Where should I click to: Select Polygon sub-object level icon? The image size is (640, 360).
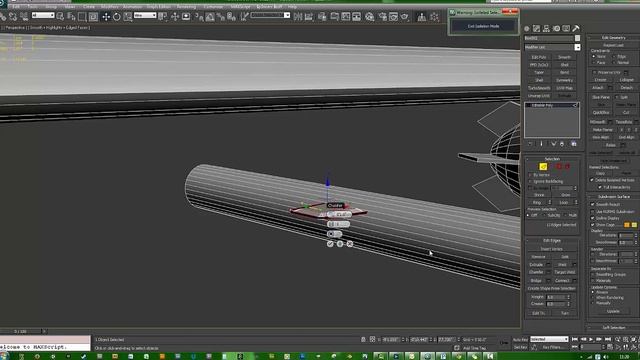pyautogui.click(x=559, y=166)
